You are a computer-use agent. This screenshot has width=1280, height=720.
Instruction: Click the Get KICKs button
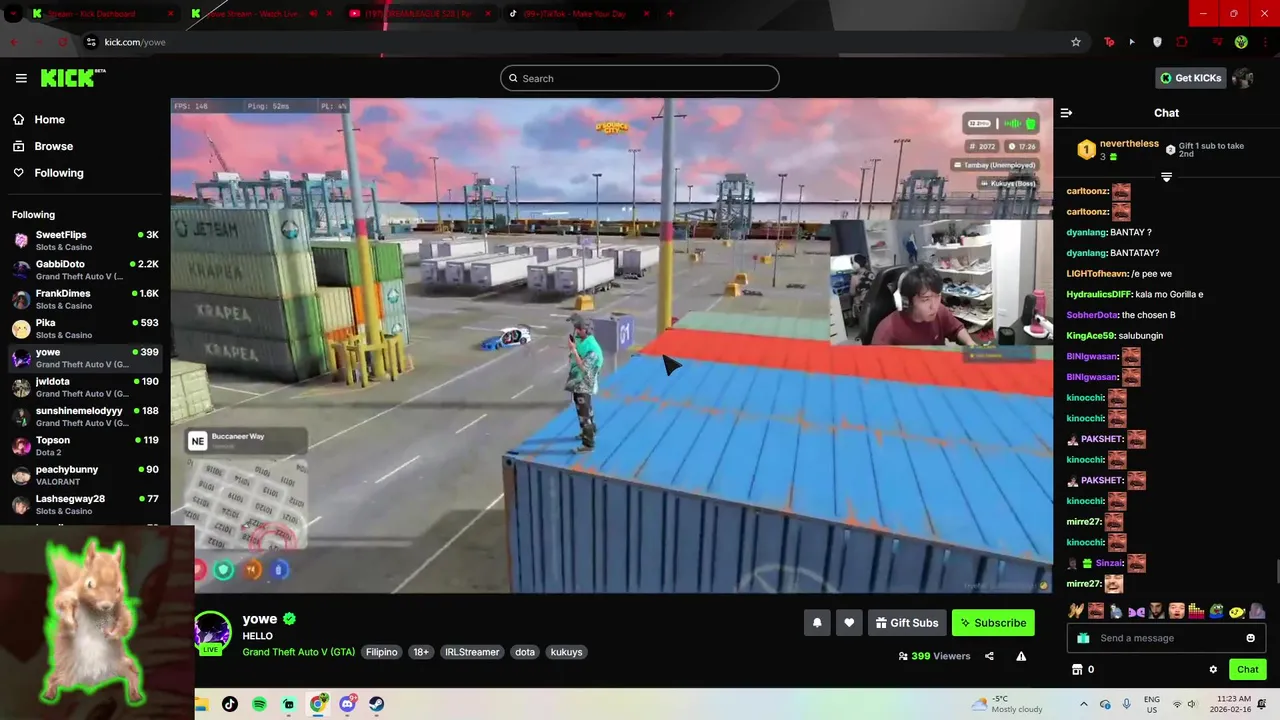click(x=1190, y=78)
